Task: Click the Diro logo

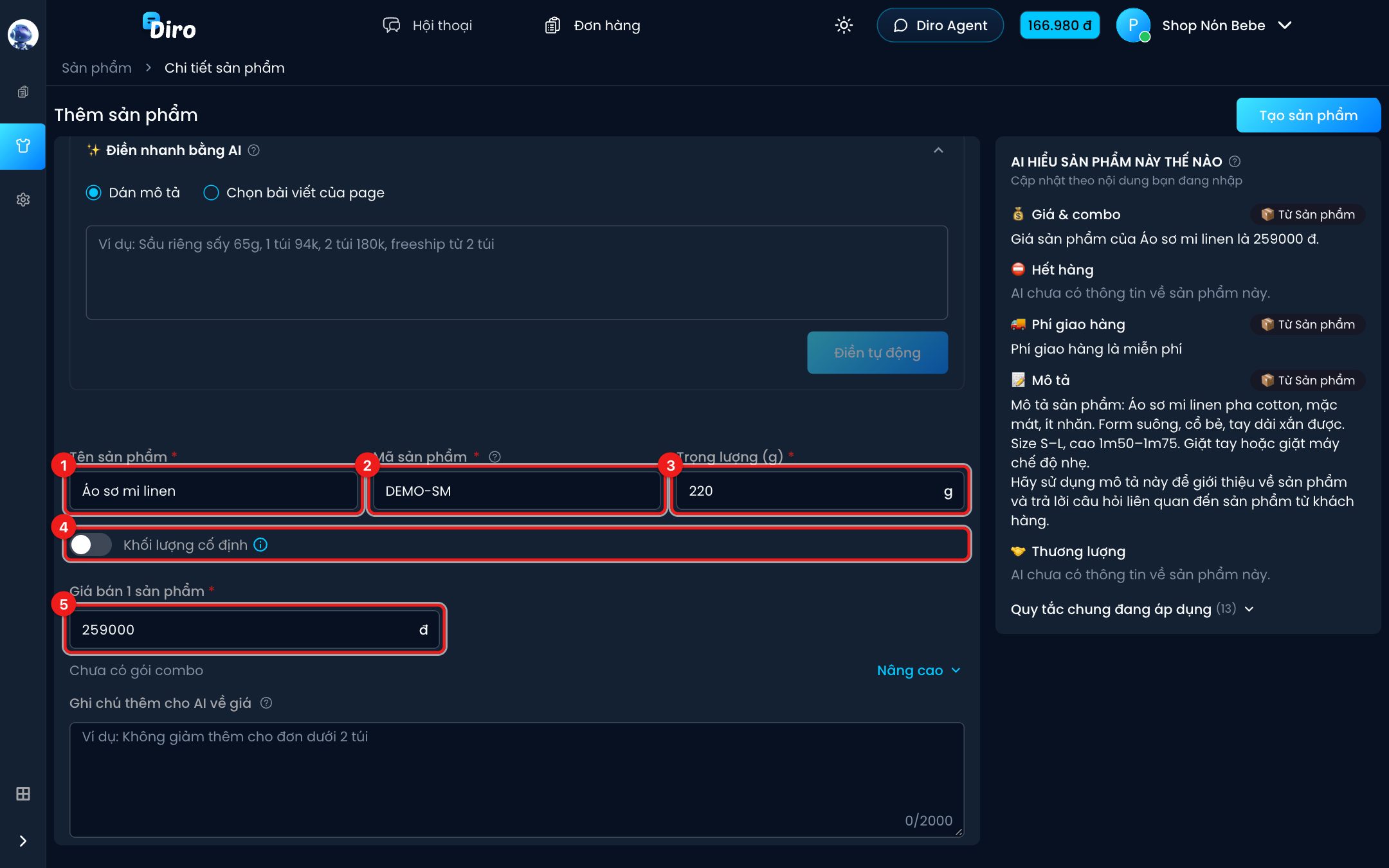Action: tap(169, 26)
